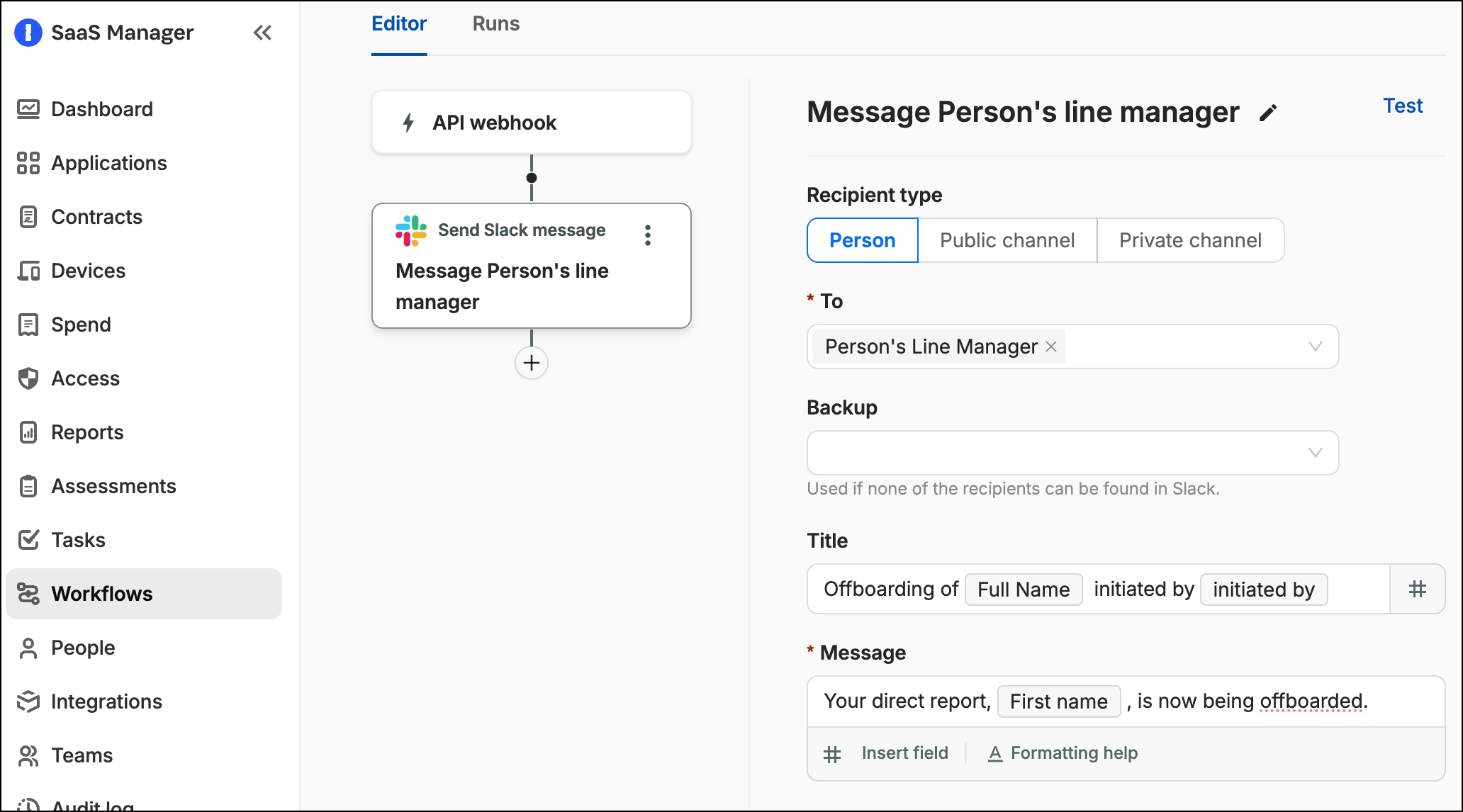Click the Tasks checkmark icon
Image resolution: width=1463 pixels, height=812 pixels.
click(28, 540)
